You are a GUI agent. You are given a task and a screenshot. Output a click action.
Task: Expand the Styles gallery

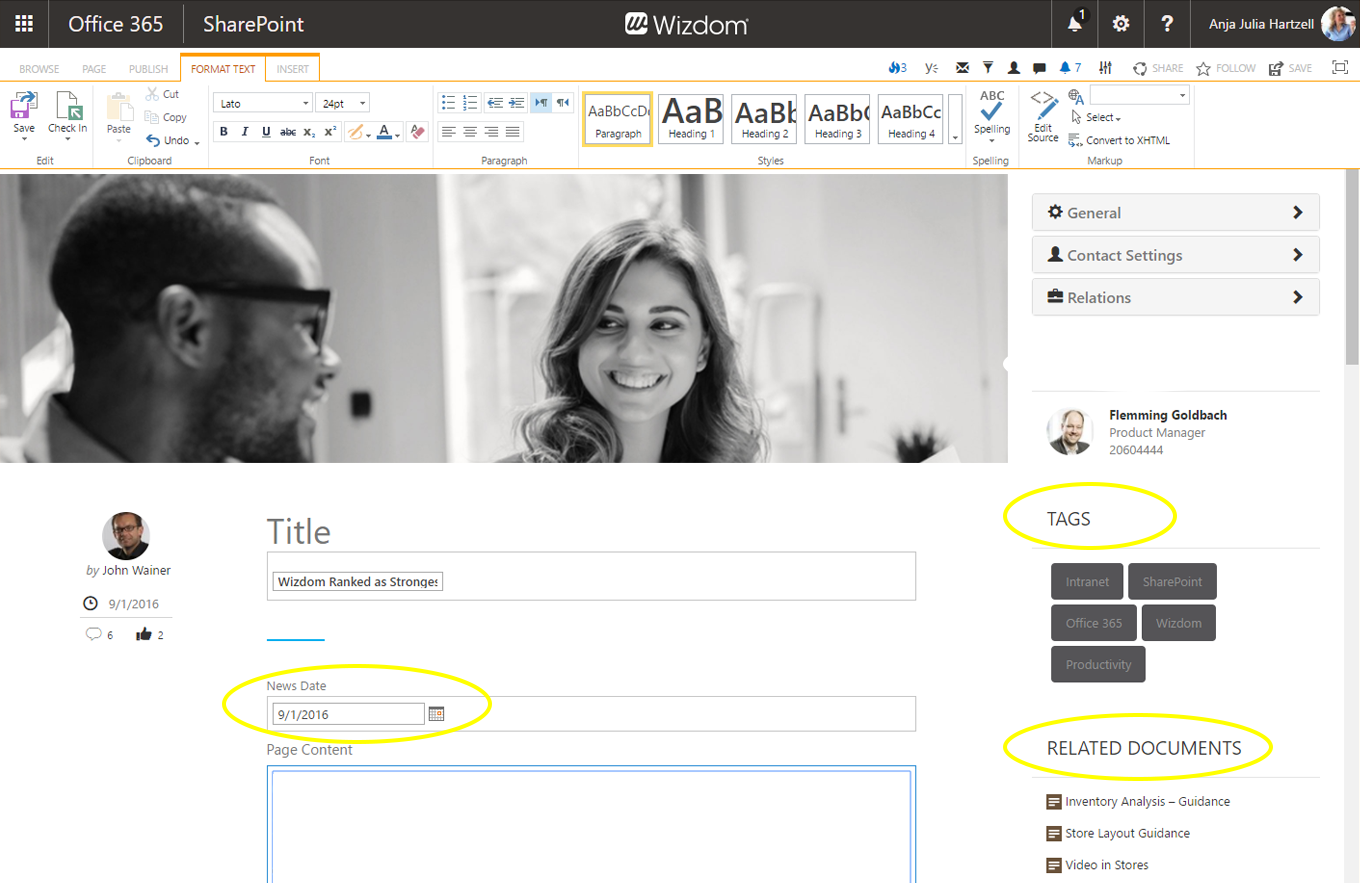pos(955,119)
